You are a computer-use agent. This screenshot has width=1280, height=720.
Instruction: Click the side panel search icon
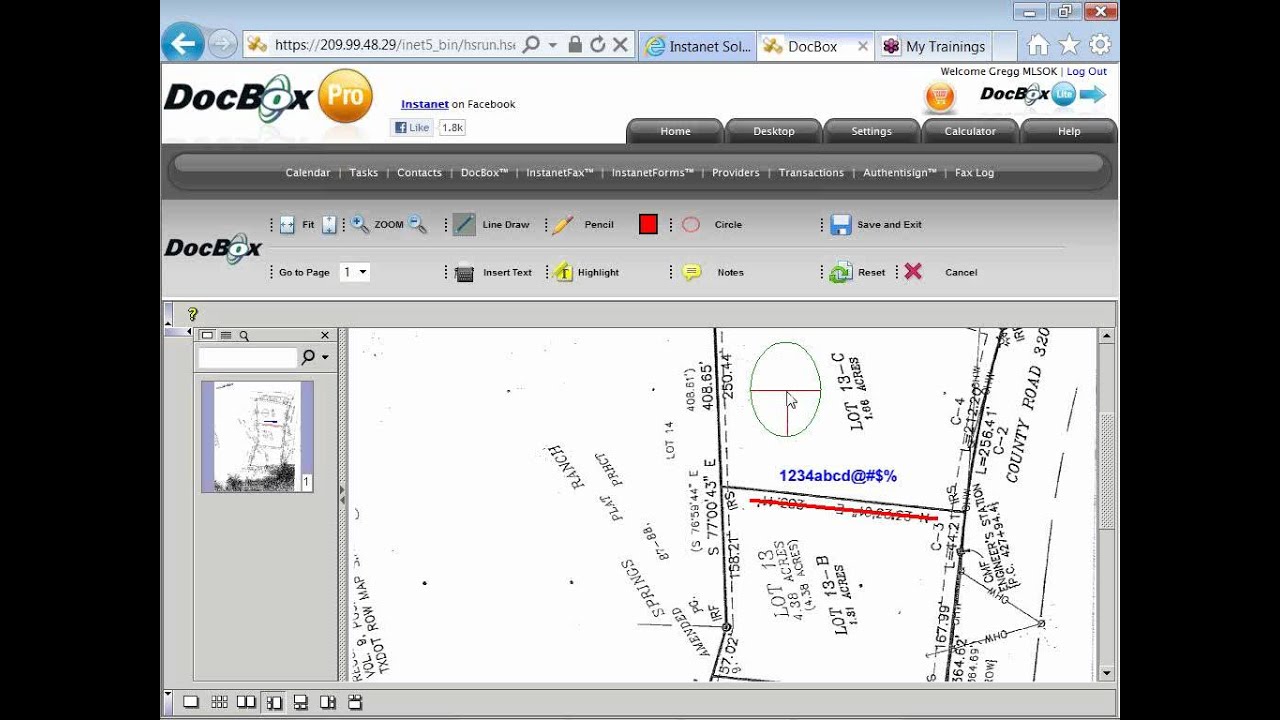tap(244, 336)
